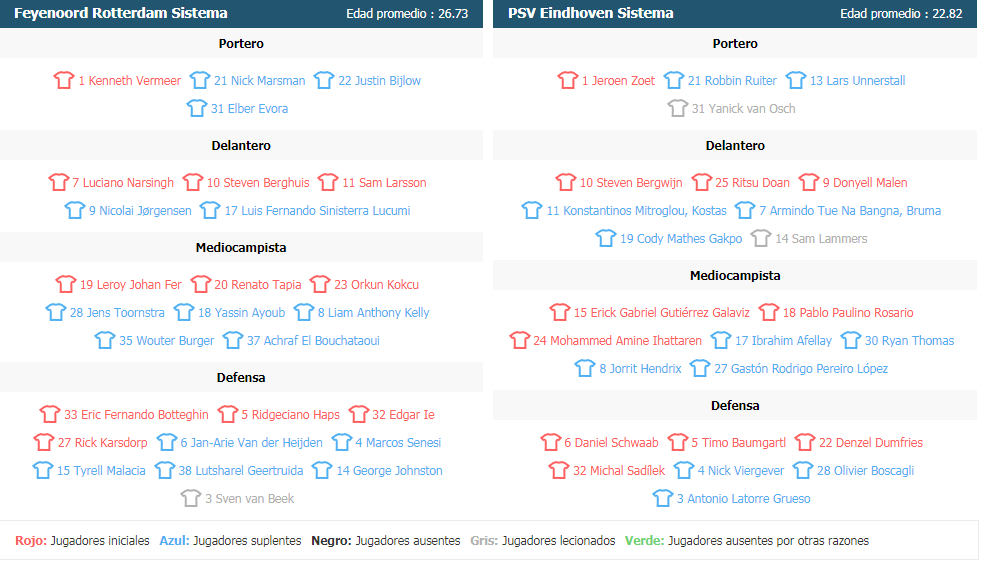981x562 pixels.
Task: Click the red jersey icon next to Rick Karsdorp
Action: coord(43,442)
